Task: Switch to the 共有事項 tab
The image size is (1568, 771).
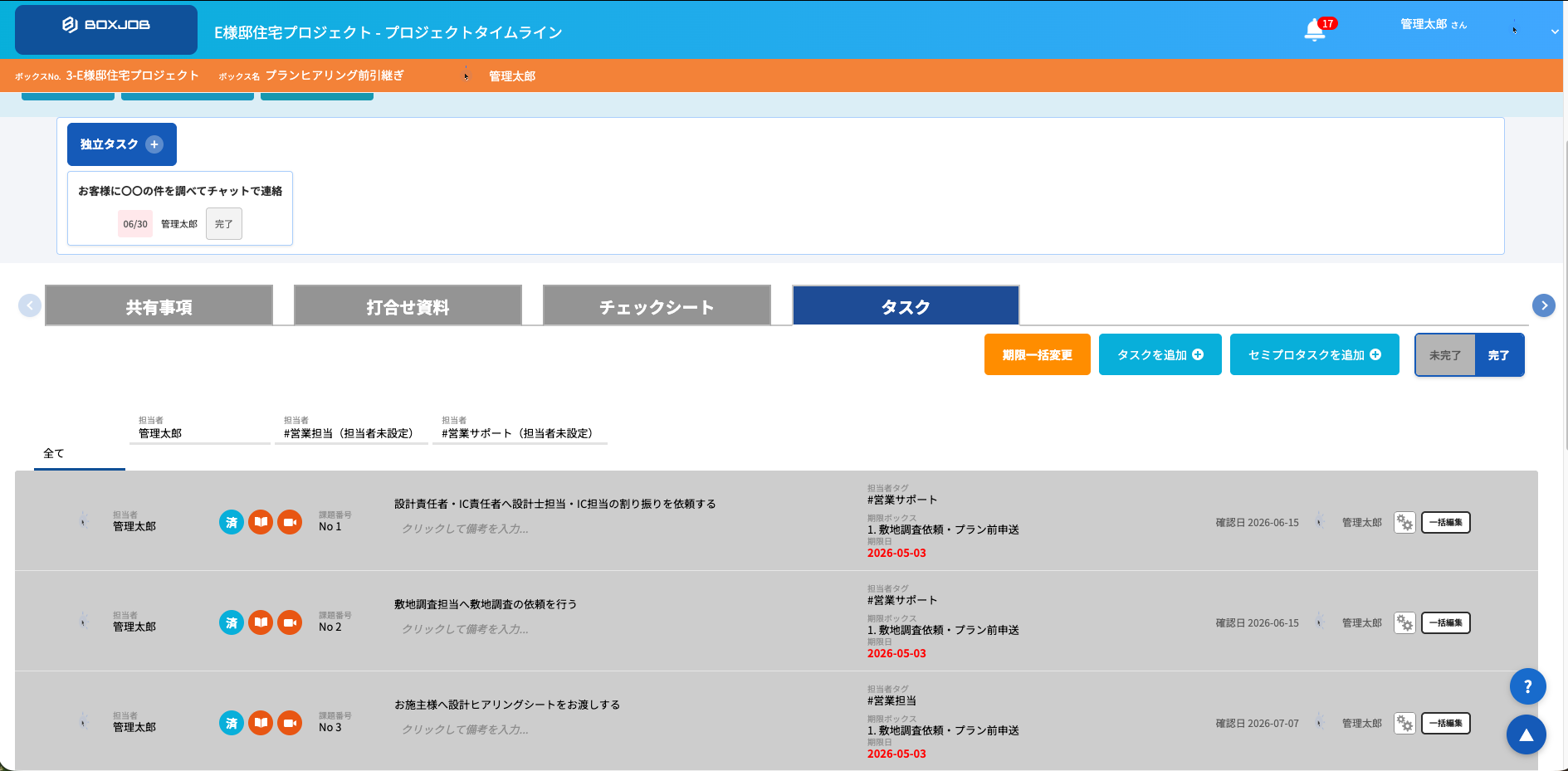Action: [x=159, y=305]
